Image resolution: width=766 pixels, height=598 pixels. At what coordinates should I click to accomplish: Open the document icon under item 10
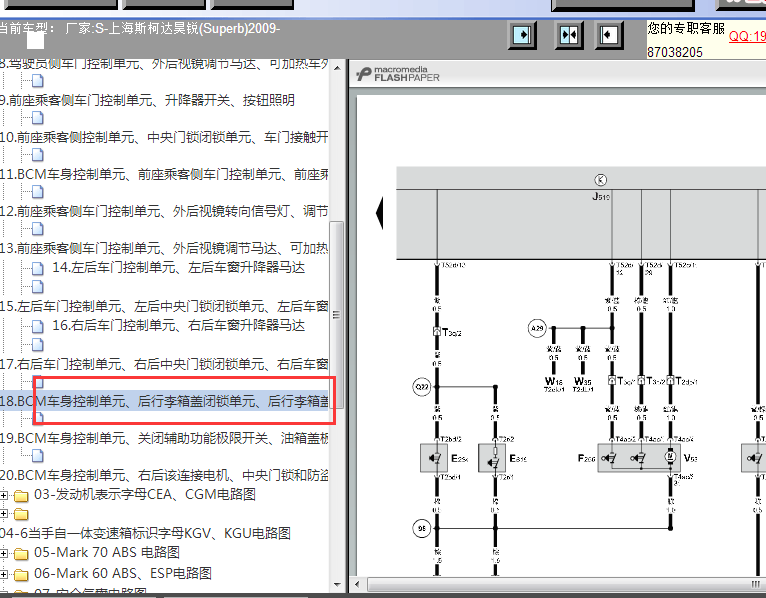click(x=38, y=155)
